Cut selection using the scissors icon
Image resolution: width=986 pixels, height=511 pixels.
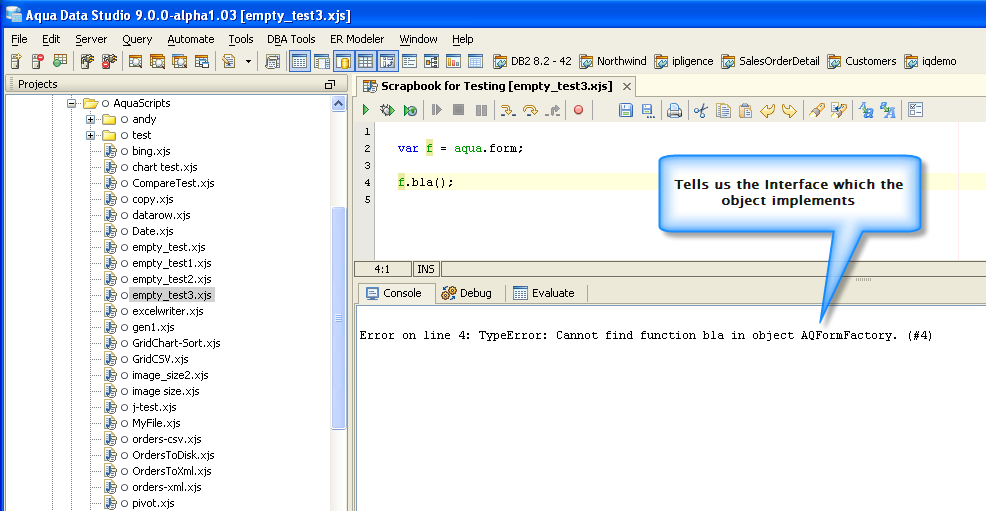(x=701, y=111)
